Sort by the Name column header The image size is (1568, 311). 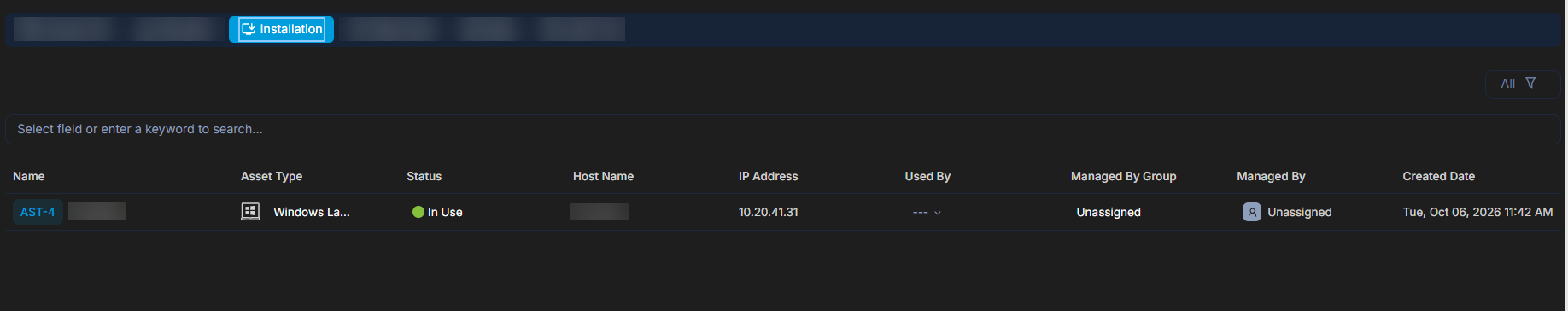coord(29,176)
